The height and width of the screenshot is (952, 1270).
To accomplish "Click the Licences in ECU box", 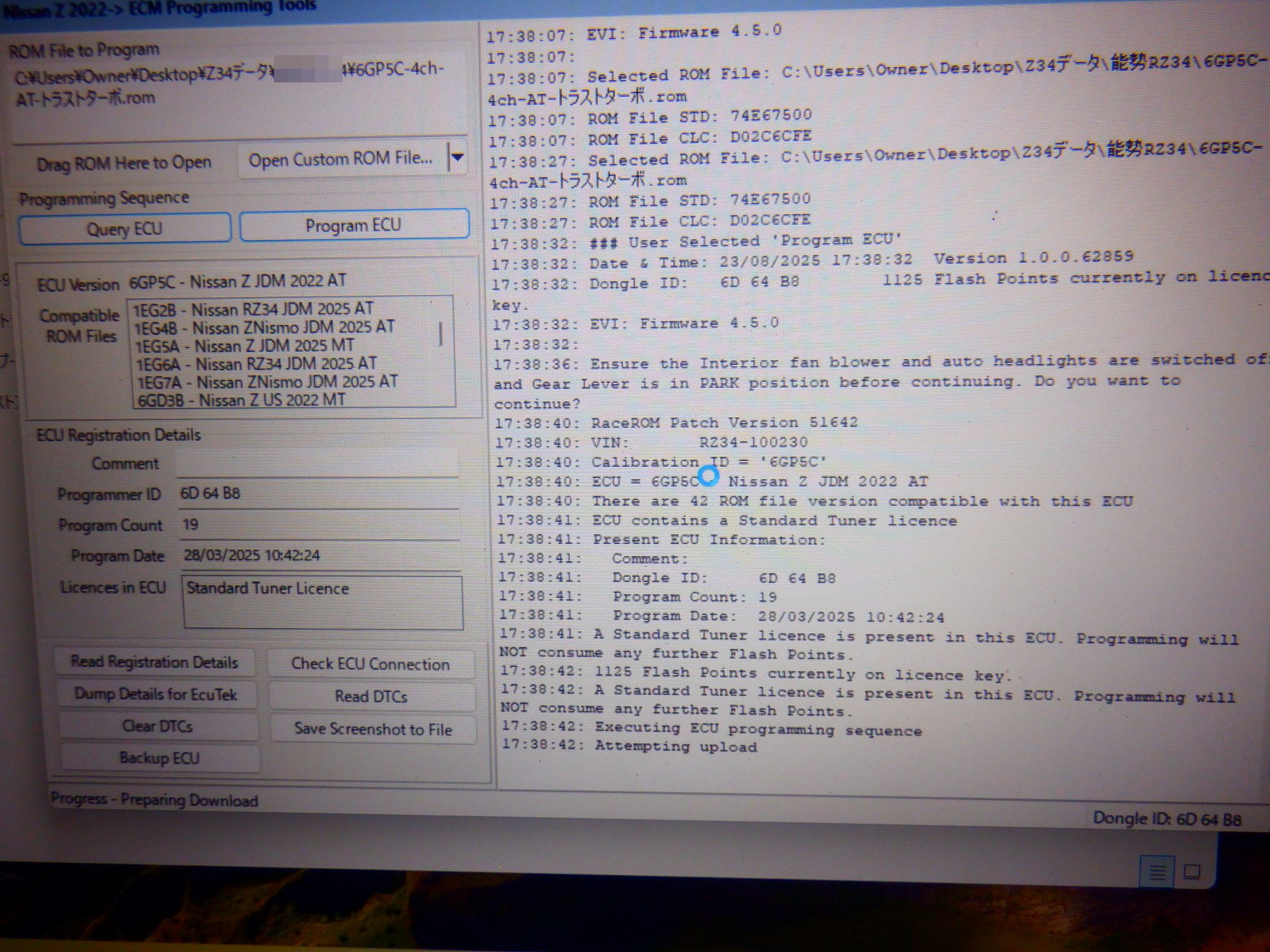I will 322,602.
